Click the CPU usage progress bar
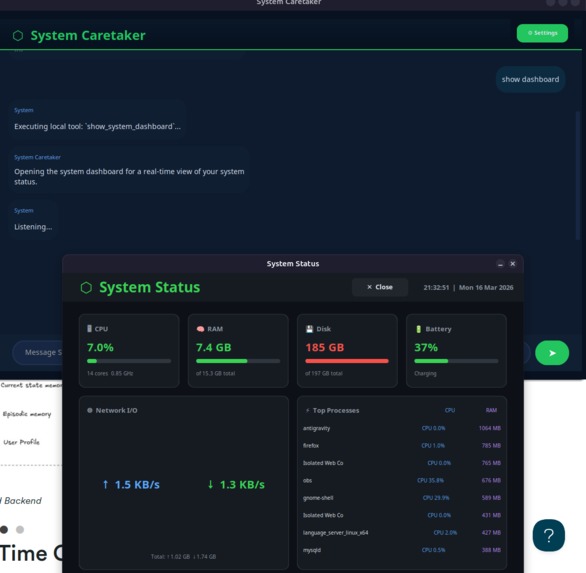 click(129, 361)
